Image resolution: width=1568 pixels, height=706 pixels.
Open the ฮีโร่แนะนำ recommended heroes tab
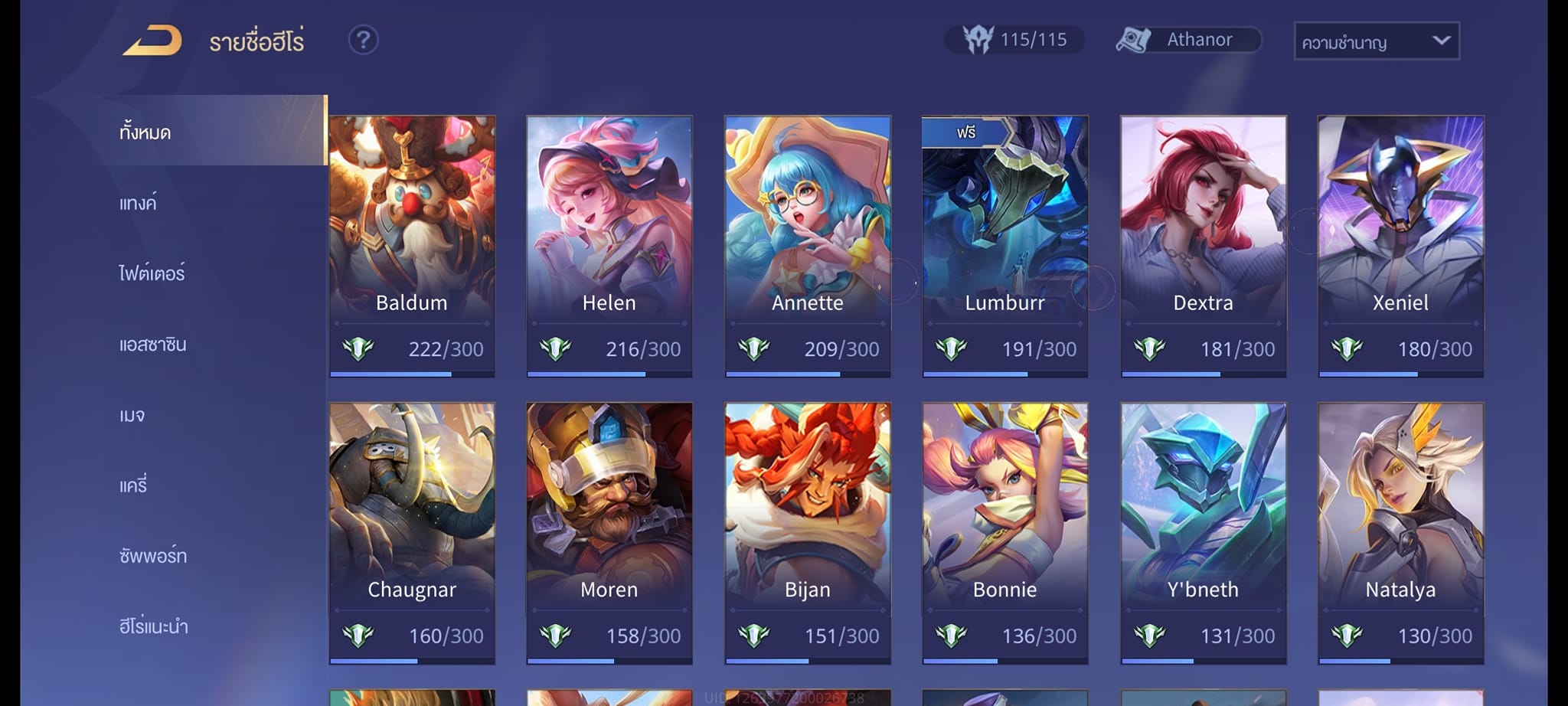[153, 626]
